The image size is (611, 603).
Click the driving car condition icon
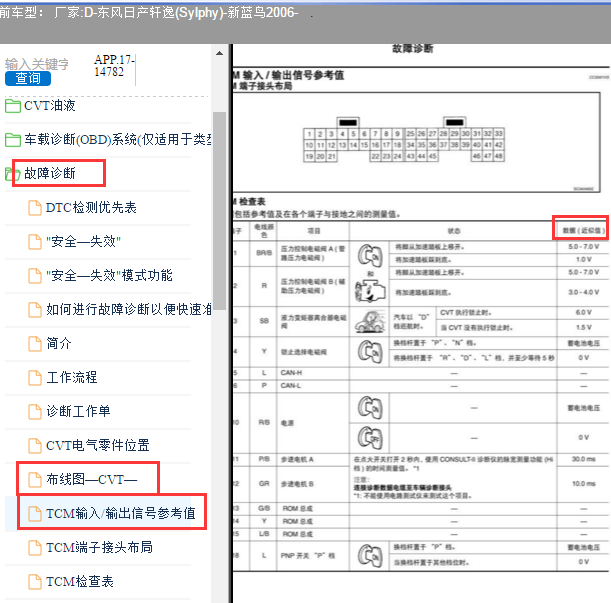coord(369,322)
